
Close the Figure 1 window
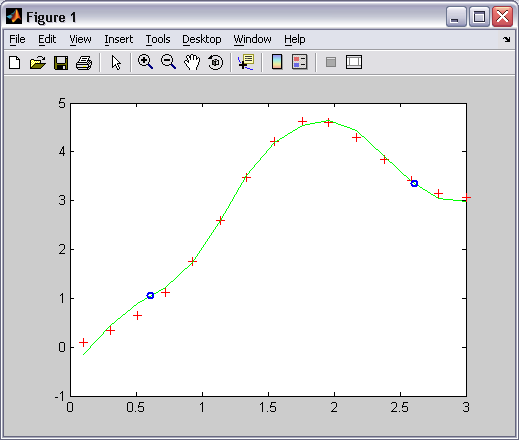point(502,17)
